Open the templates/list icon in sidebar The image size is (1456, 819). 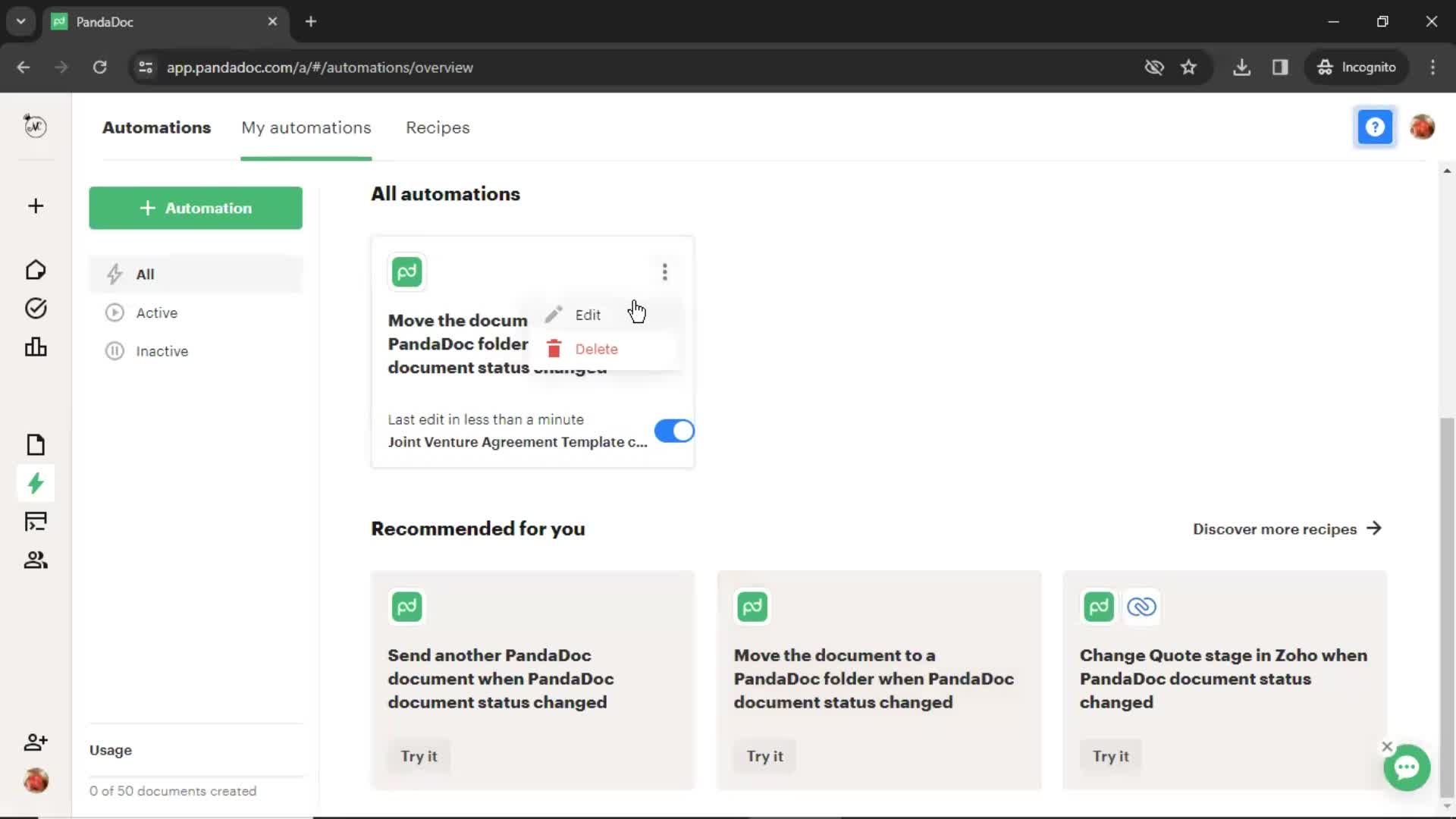point(35,521)
